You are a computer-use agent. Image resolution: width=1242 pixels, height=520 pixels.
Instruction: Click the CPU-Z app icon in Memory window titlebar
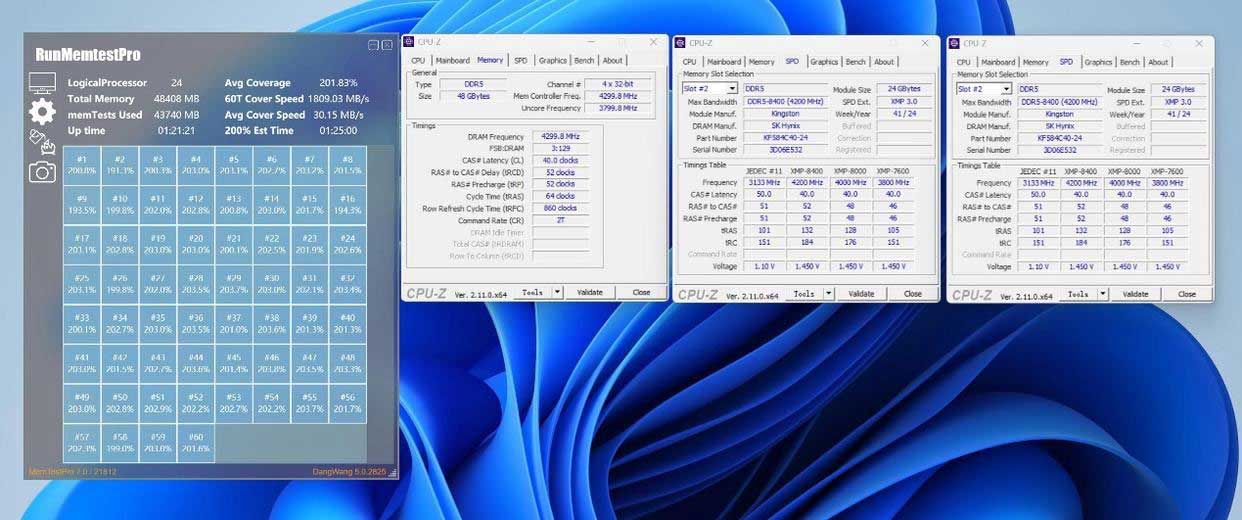pos(409,42)
